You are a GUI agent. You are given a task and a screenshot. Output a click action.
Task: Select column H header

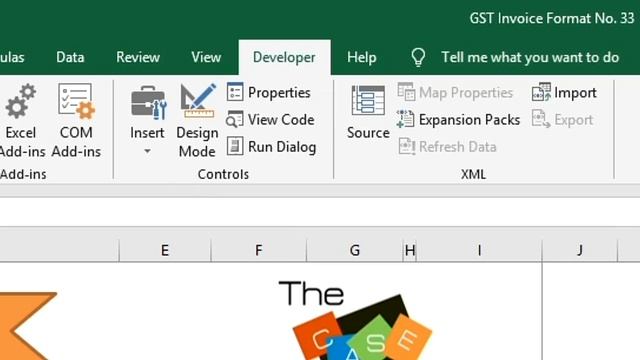410,250
